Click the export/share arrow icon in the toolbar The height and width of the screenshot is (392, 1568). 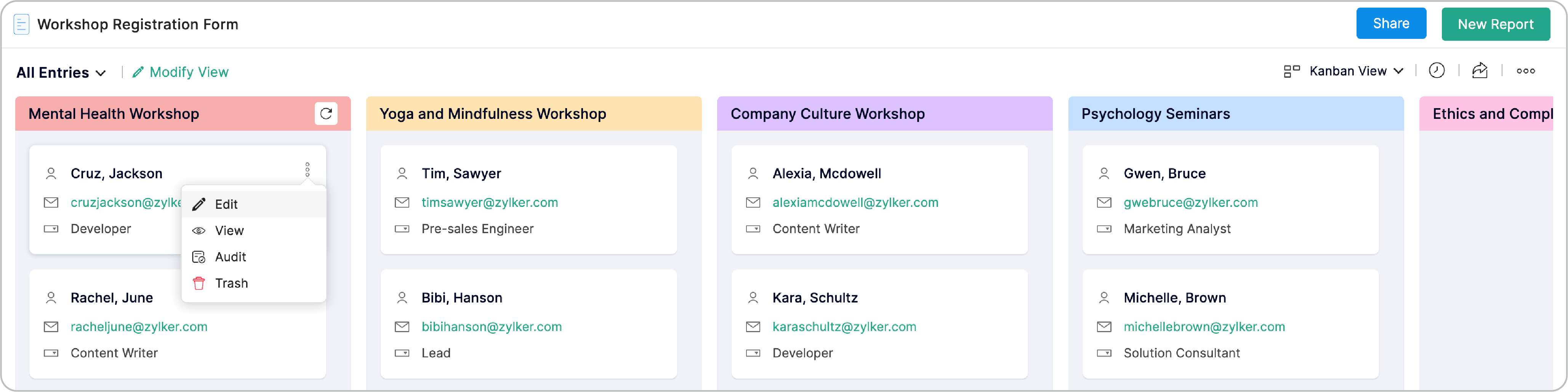(1480, 70)
